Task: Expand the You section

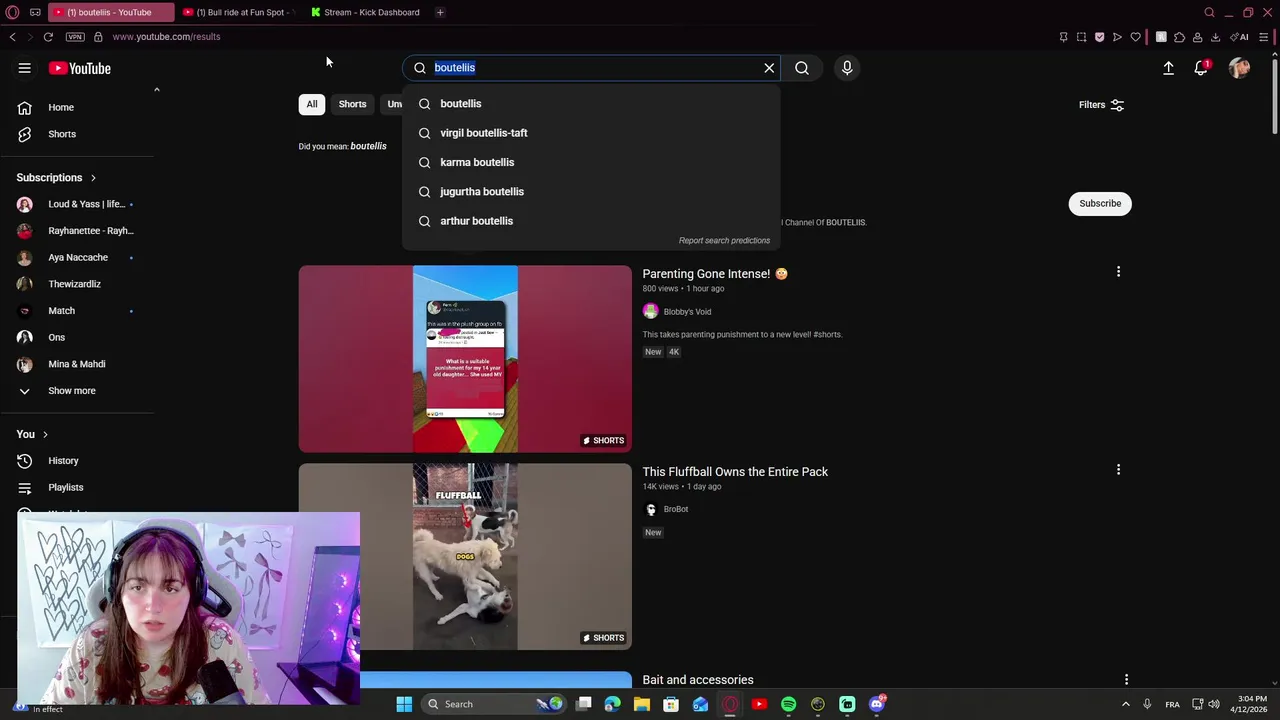Action: pos(32,434)
